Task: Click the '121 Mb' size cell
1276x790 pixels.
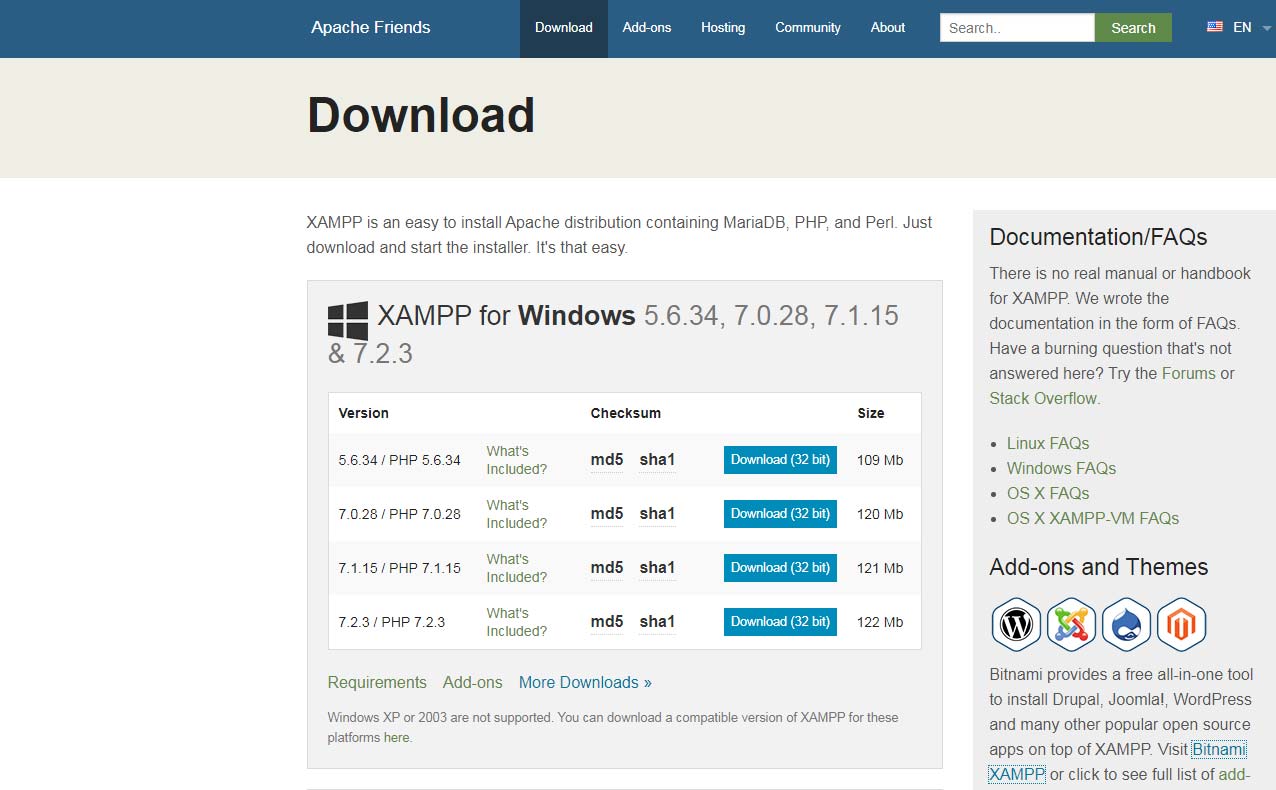Action: tap(880, 568)
